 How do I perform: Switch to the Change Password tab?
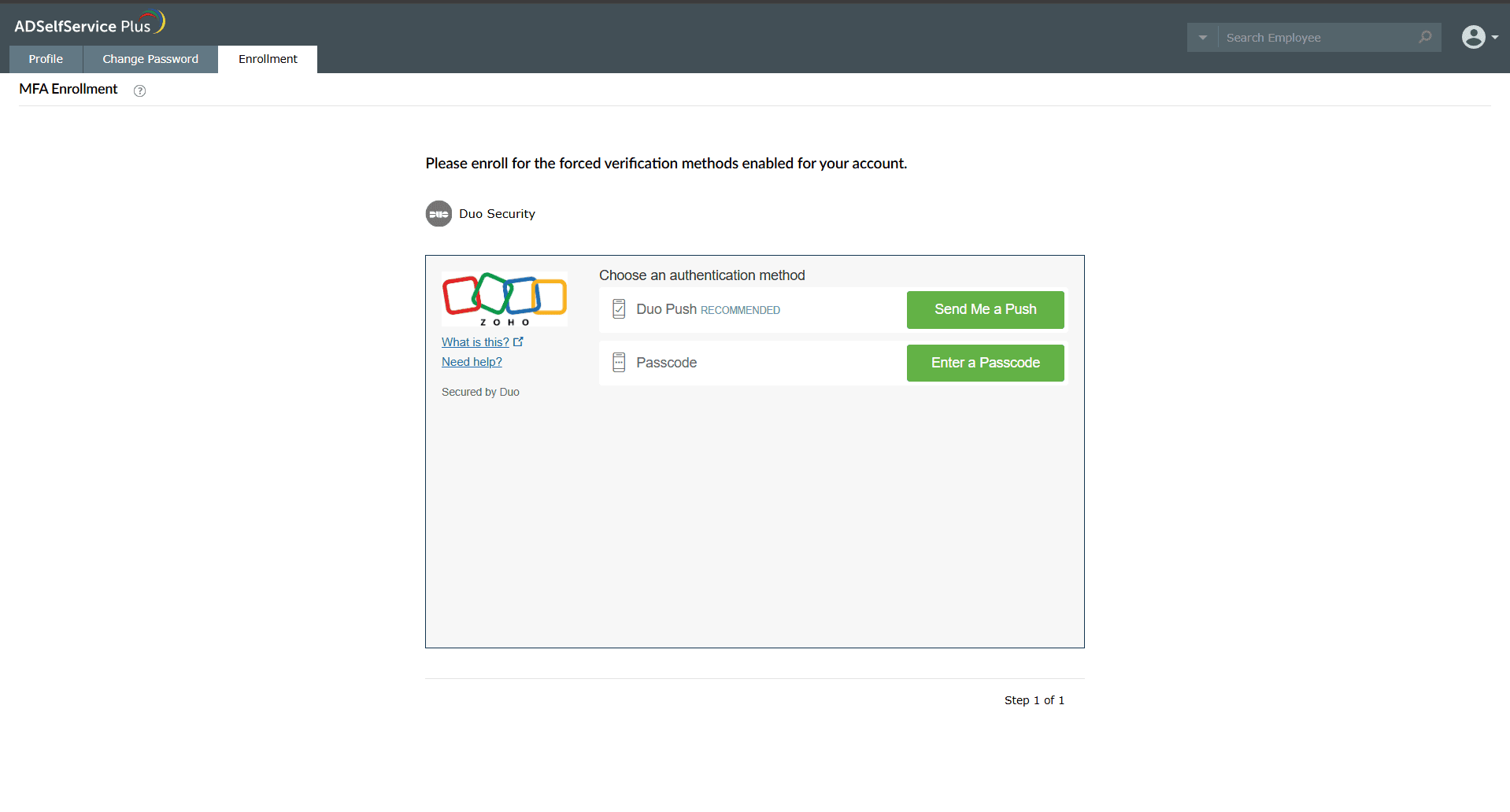(150, 59)
